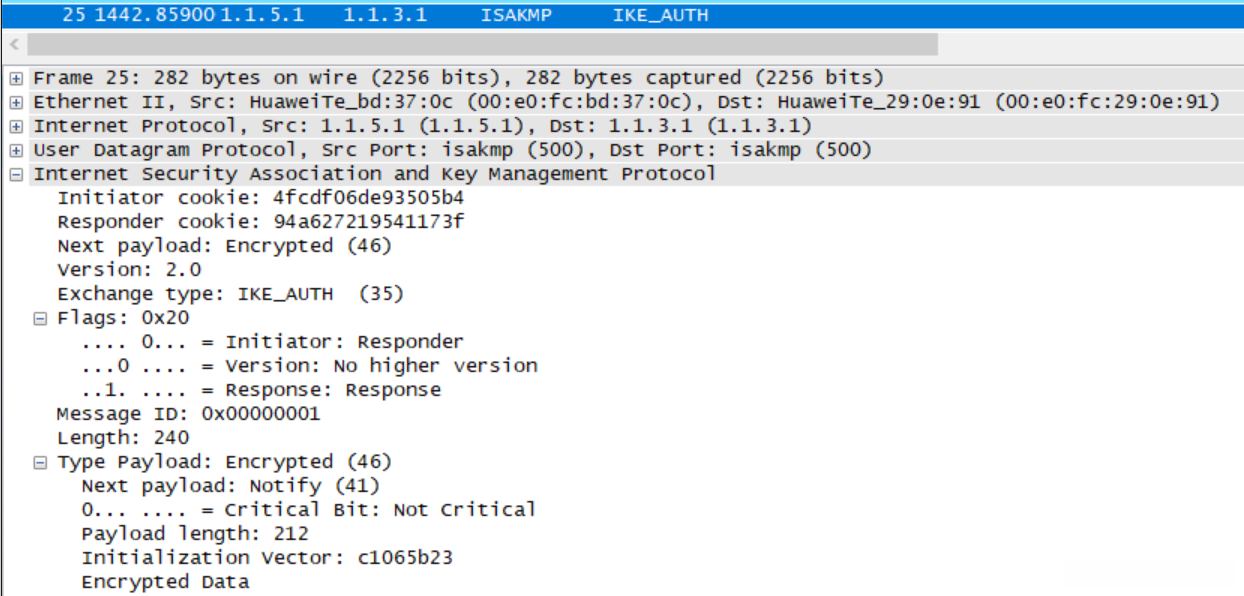Viewport: 1244px width, 596px height.
Task: Select the Response flag bit line
Action: point(261,390)
